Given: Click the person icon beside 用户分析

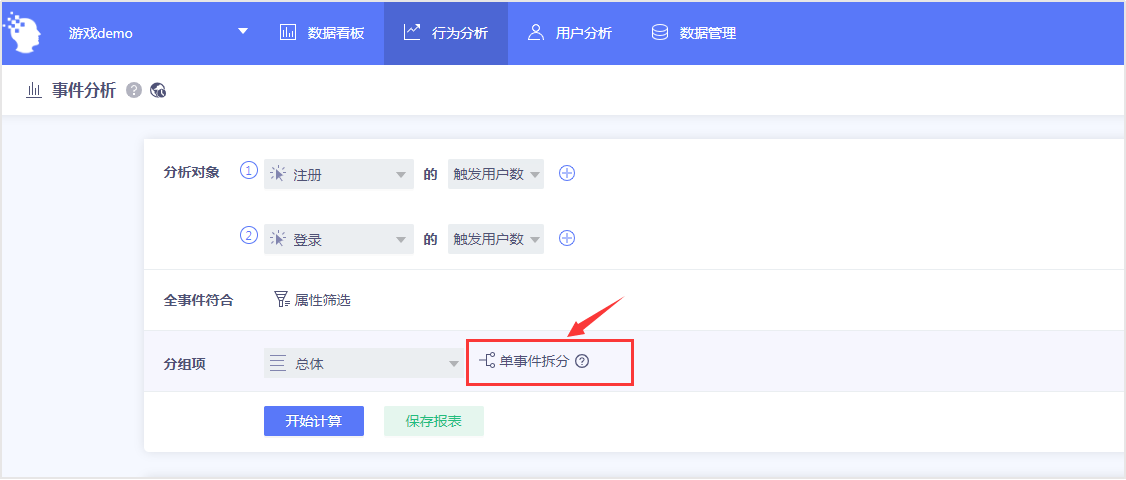Looking at the screenshot, I should pyautogui.click(x=535, y=32).
